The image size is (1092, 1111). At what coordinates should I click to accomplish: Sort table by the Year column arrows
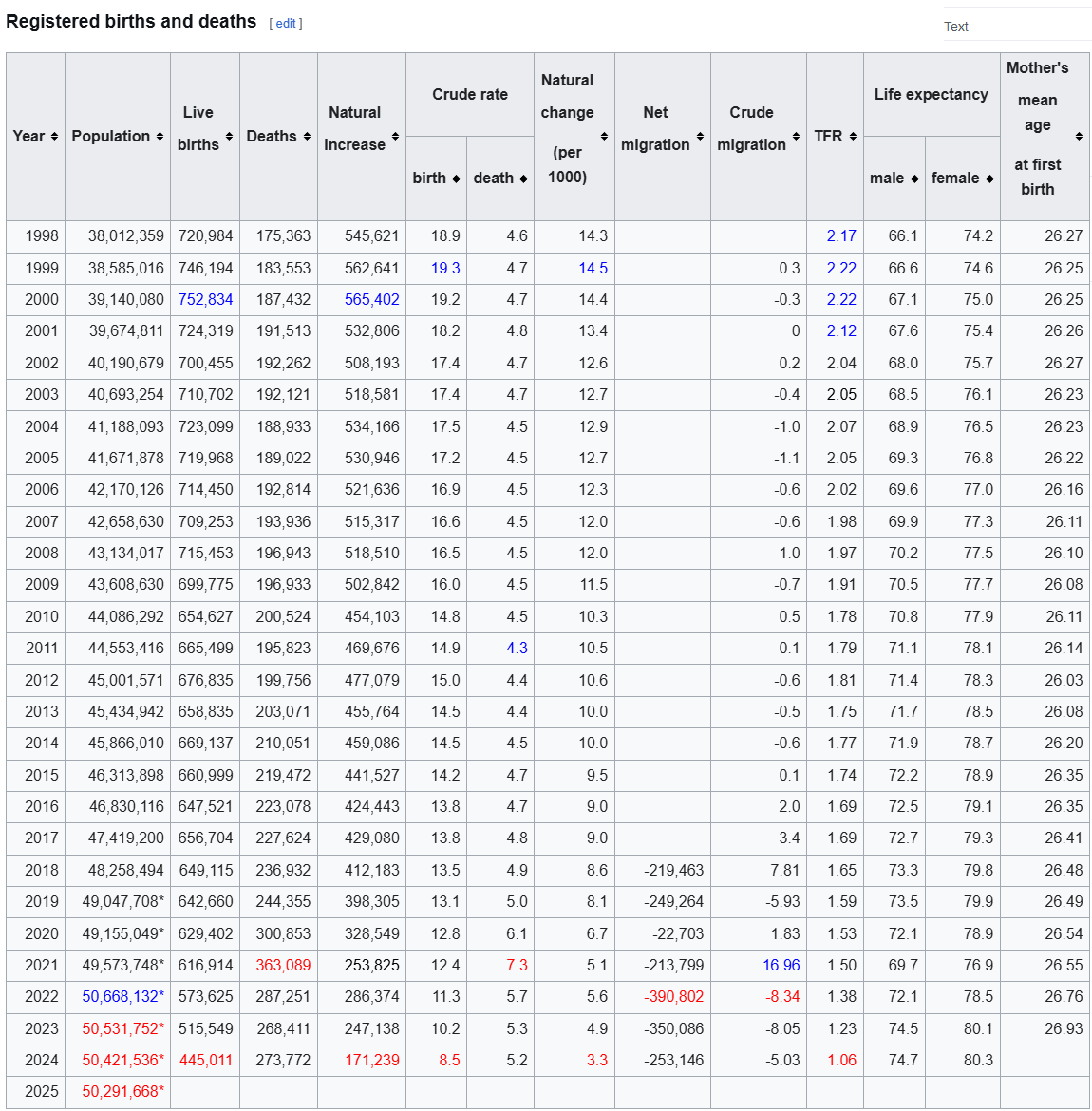[54, 136]
